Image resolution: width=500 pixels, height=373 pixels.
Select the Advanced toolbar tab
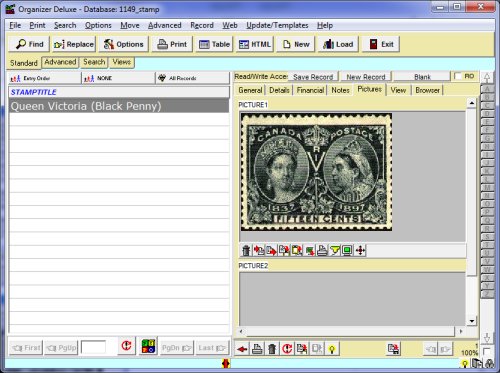pos(60,62)
